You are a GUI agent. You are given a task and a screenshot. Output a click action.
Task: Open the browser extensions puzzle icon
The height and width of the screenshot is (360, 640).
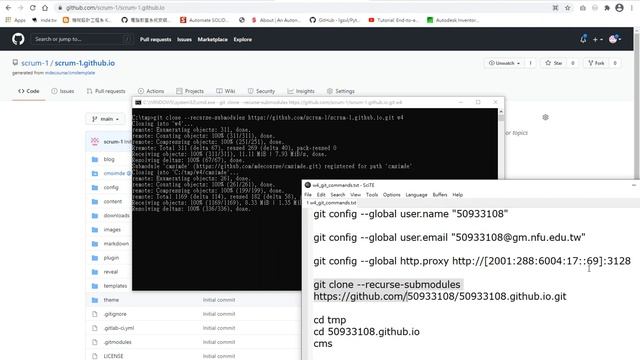pyautogui.click(x=607, y=8)
